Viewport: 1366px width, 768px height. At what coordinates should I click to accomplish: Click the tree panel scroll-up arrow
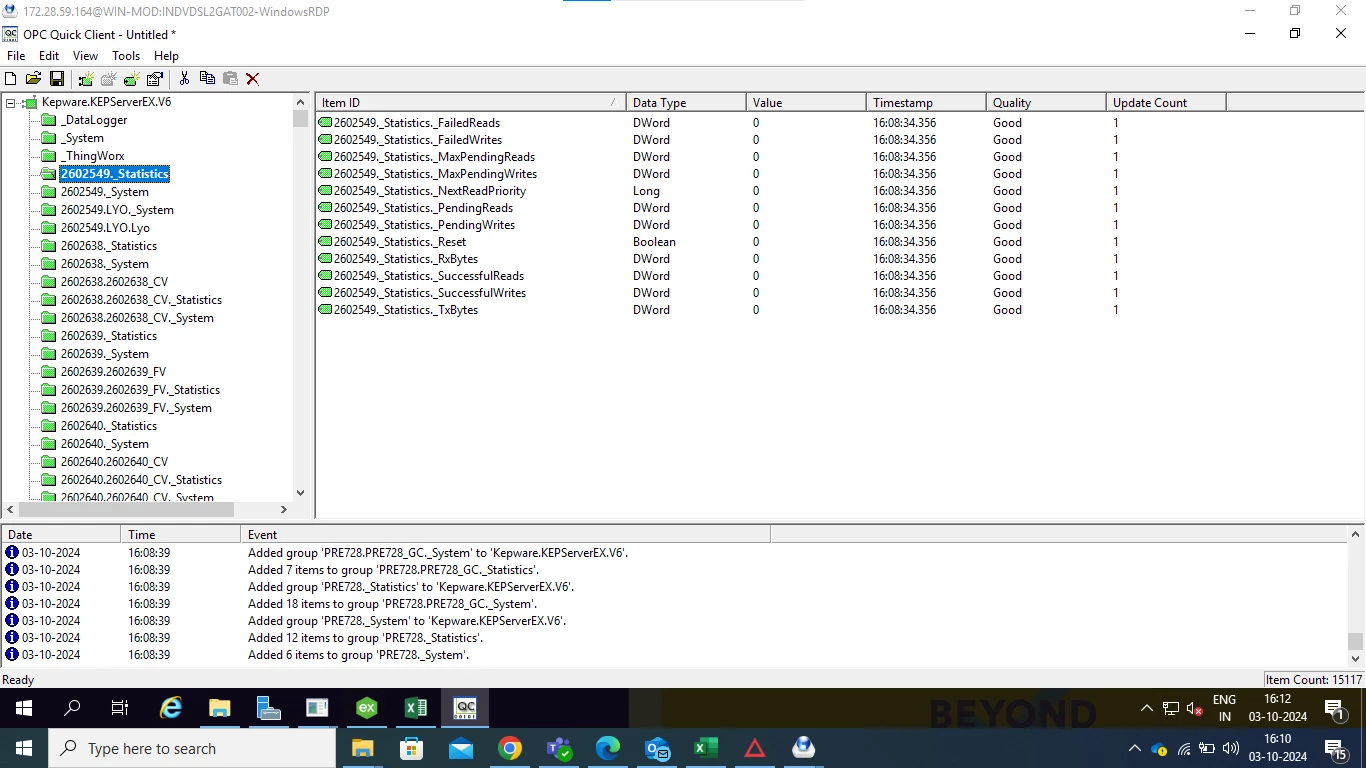300,102
